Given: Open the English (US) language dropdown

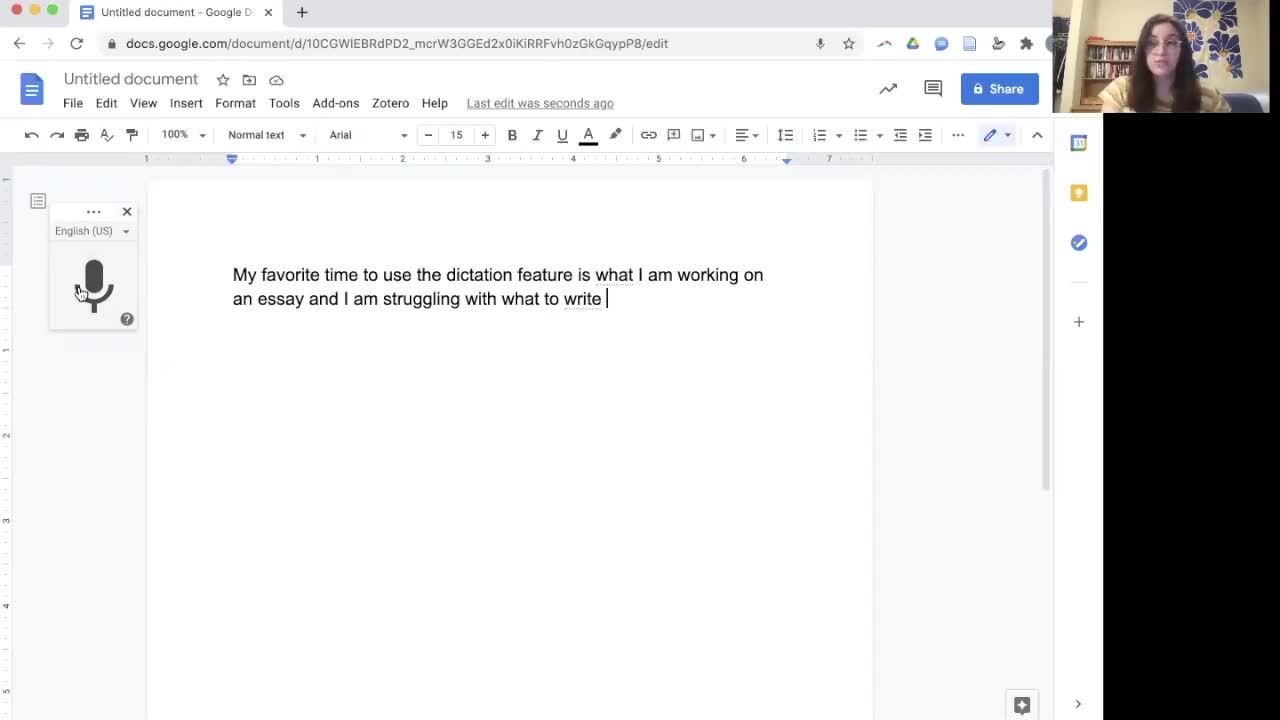Looking at the screenshot, I should [x=92, y=231].
